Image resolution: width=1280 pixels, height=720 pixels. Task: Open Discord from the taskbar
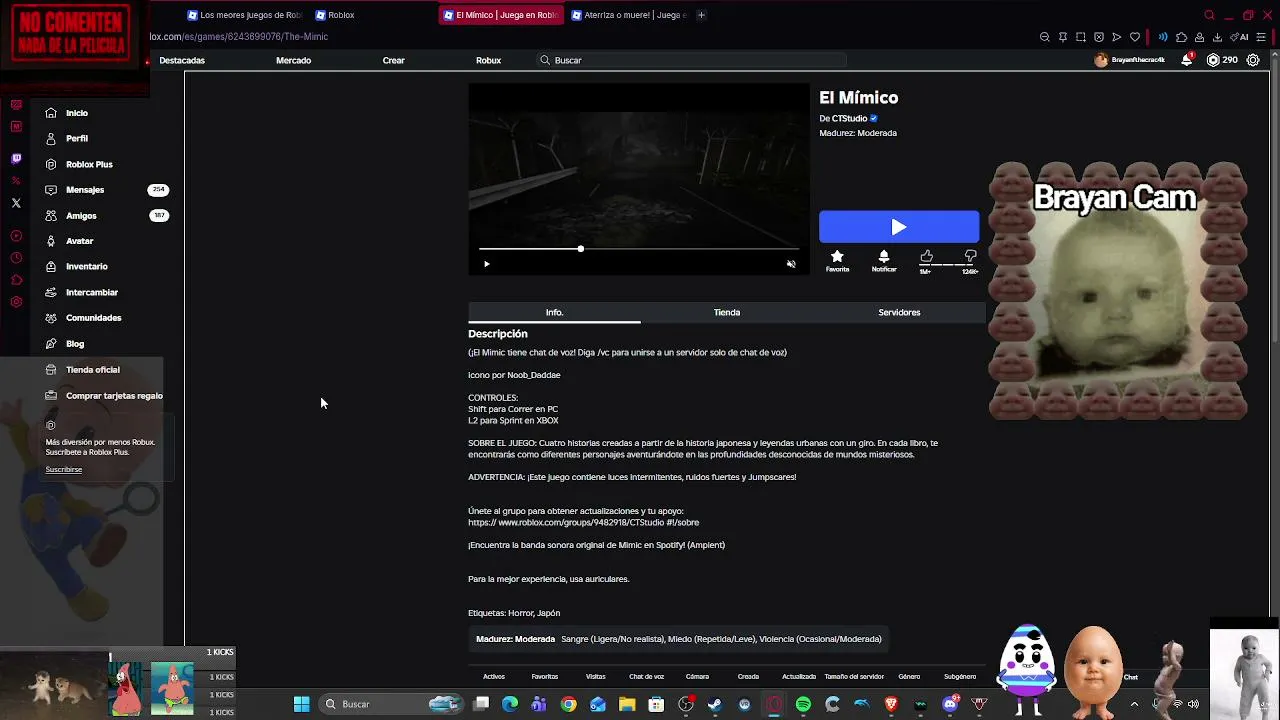(x=950, y=704)
